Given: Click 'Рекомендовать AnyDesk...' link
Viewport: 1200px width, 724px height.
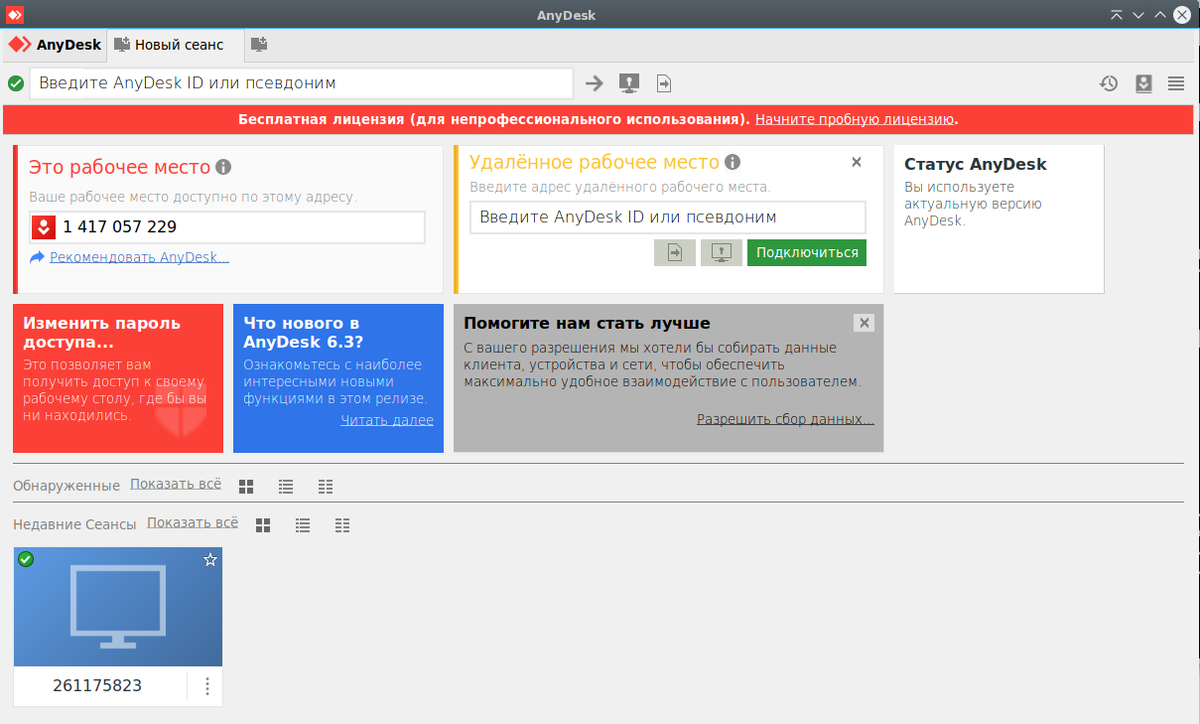Looking at the screenshot, I should click(x=140, y=257).
